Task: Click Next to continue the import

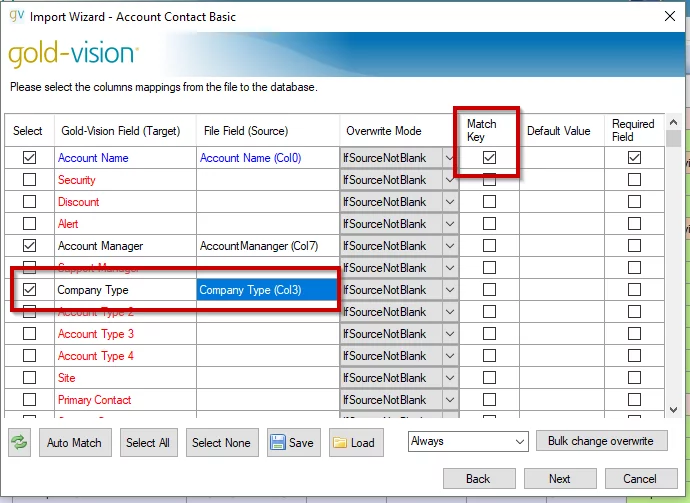Action: click(560, 478)
